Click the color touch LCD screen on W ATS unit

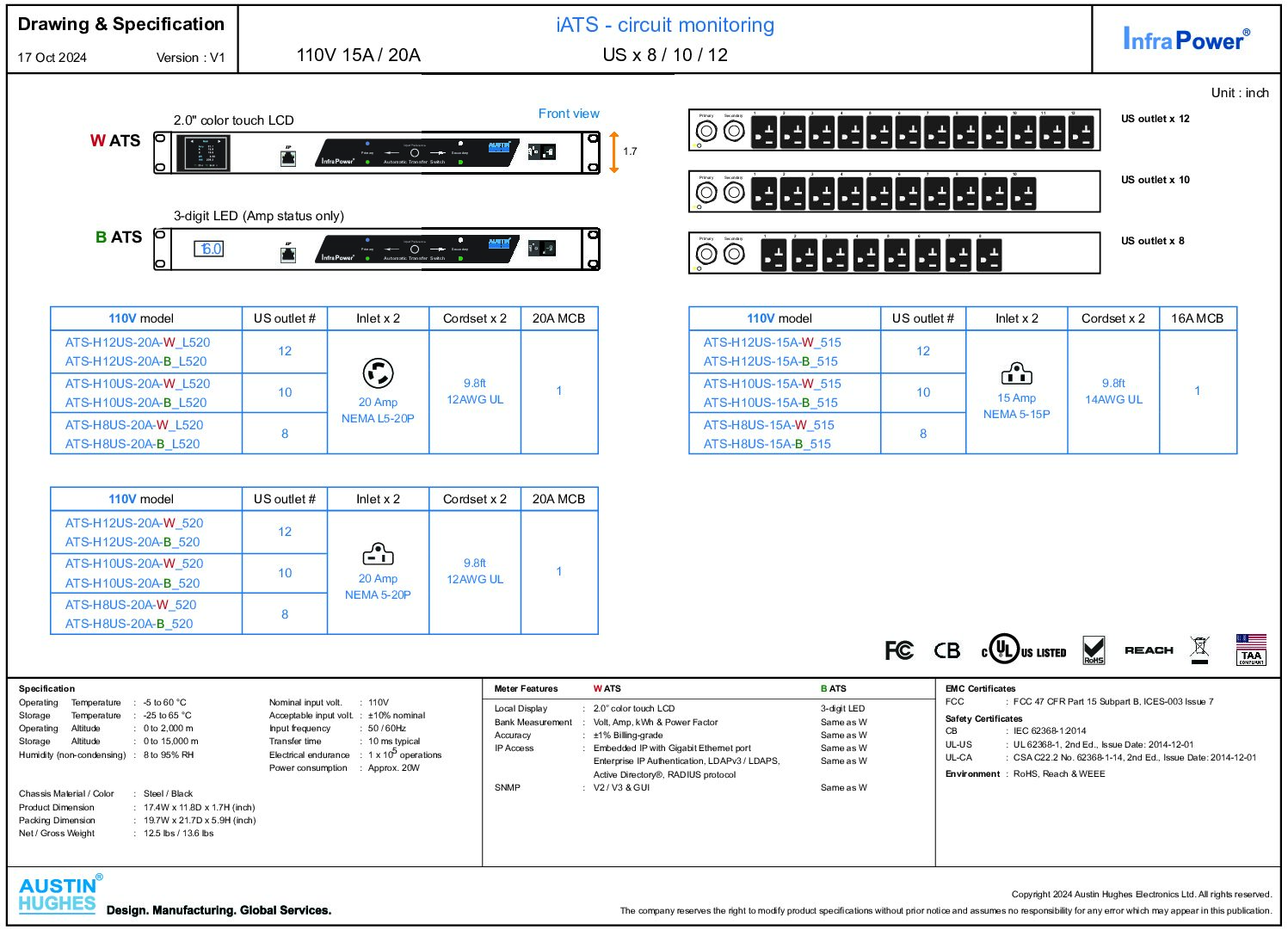point(203,153)
